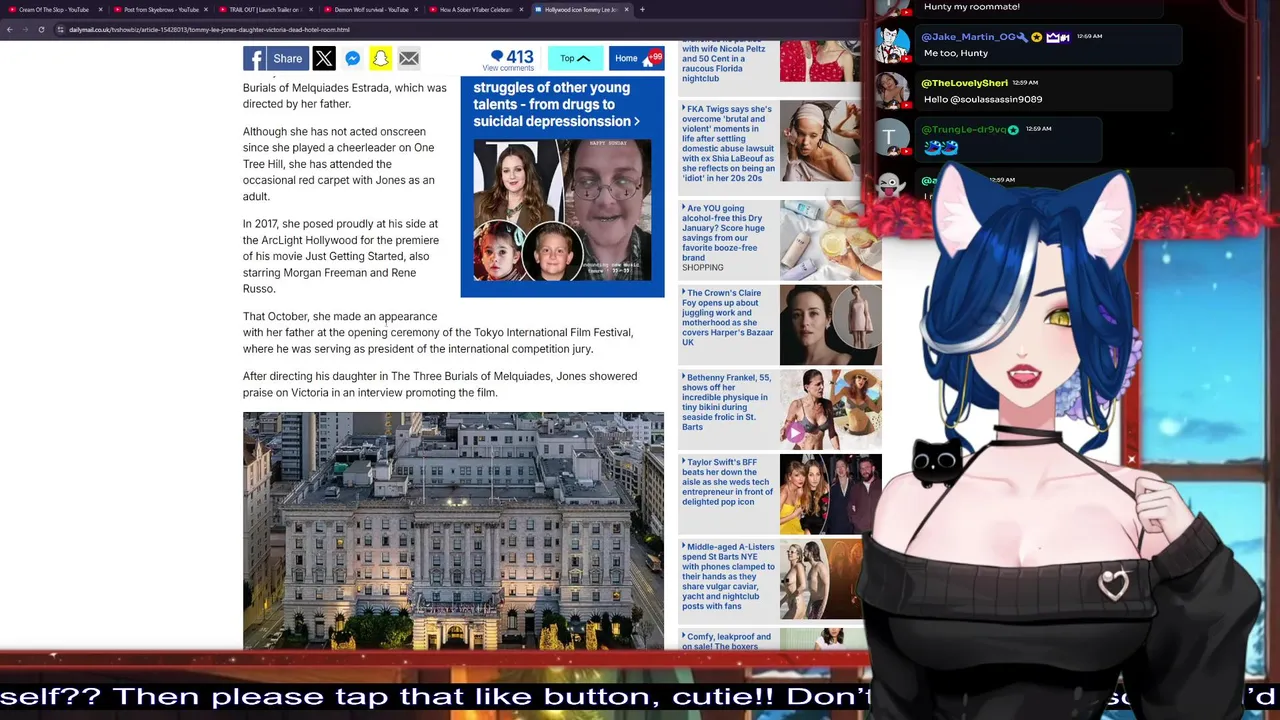This screenshot has height=720, width=1280.
Task: Open The Crown's Claire Foy story
Action: 728,318
